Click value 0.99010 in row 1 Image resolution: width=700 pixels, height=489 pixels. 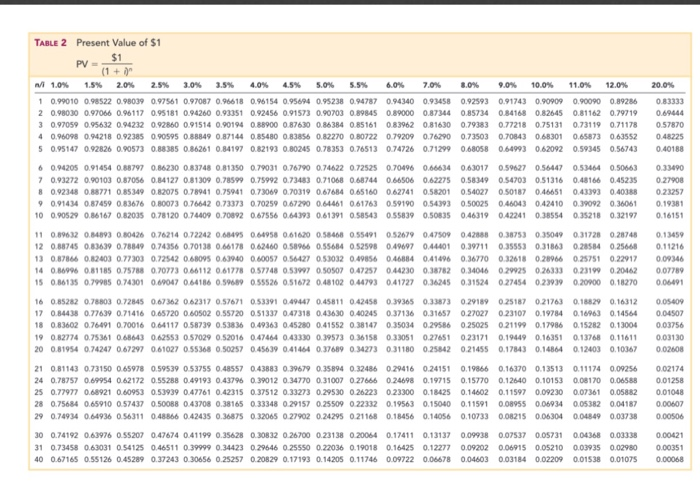click(x=64, y=101)
